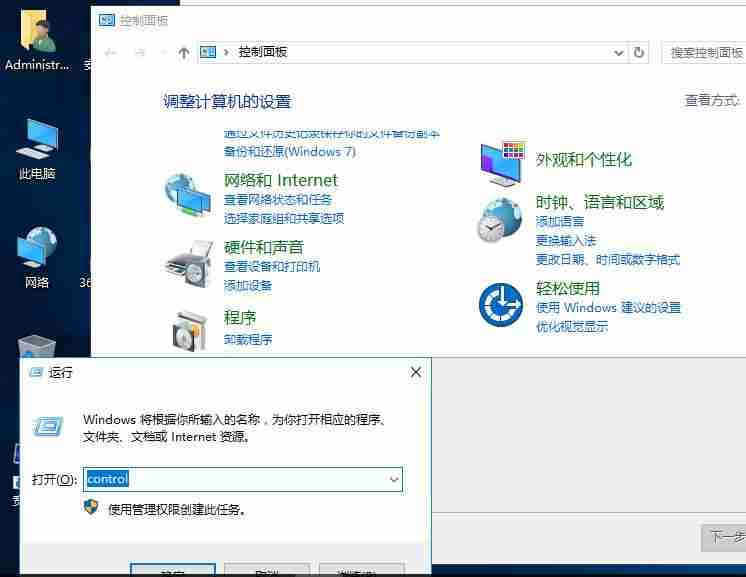Screen dimensions: 746x577
Task: Click the Control Panel title bar icon
Action: click(107, 20)
